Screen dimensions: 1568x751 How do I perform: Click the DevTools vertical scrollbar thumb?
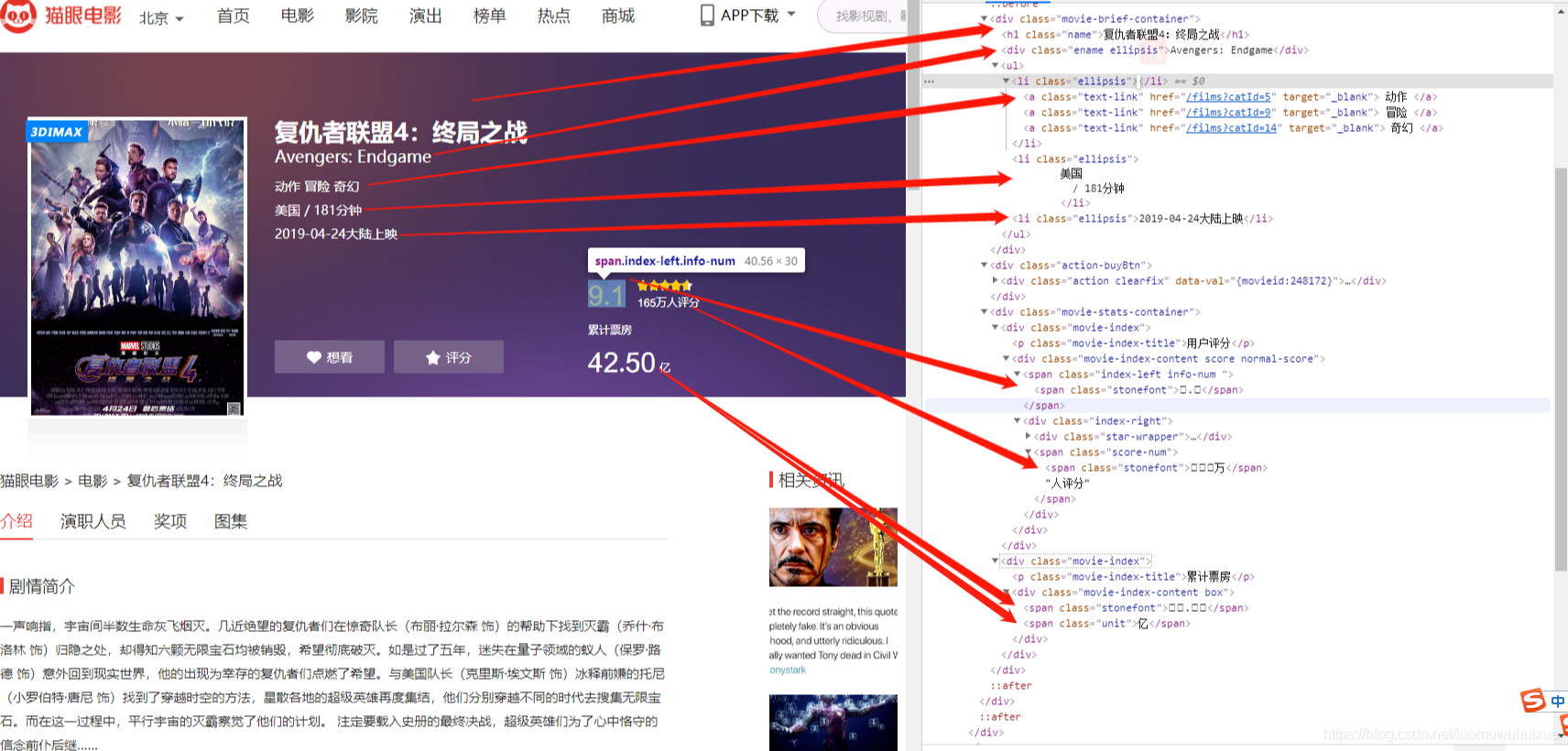click(1561, 368)
